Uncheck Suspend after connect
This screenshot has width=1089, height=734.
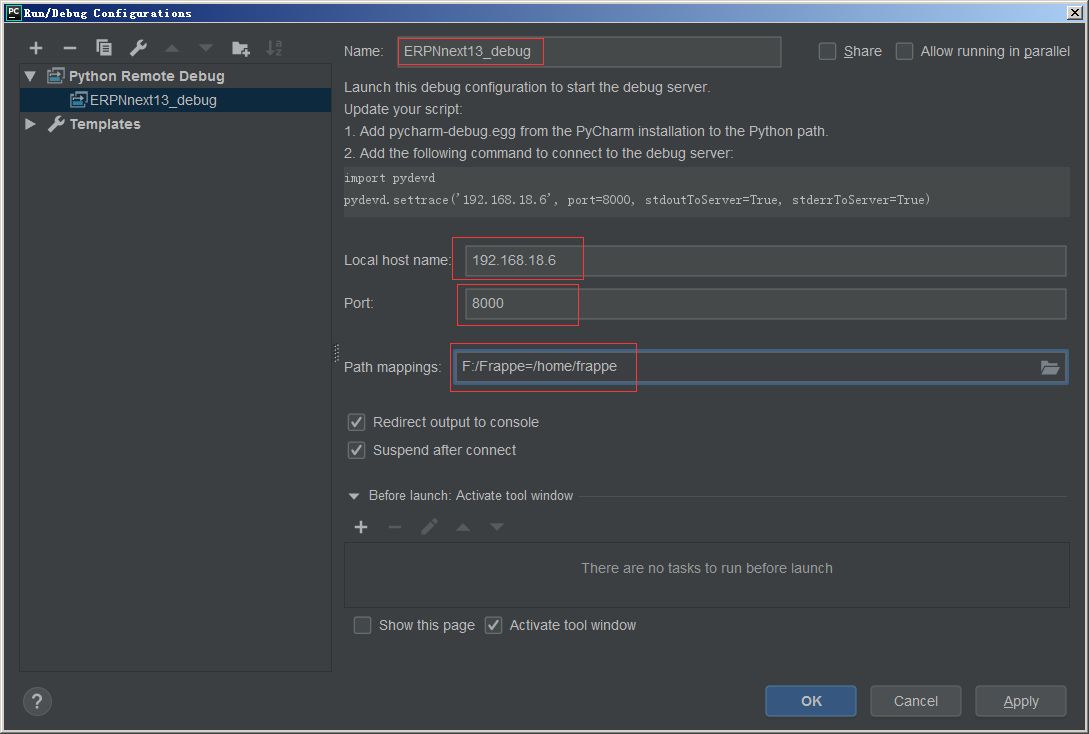356,450
